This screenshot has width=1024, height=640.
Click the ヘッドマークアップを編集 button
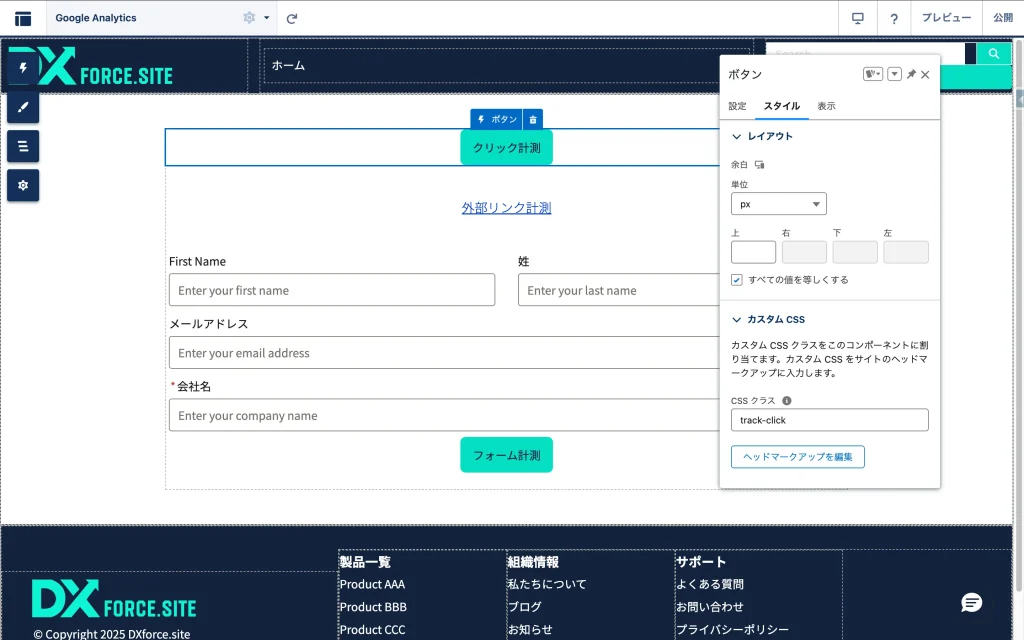tap(797, 457)
